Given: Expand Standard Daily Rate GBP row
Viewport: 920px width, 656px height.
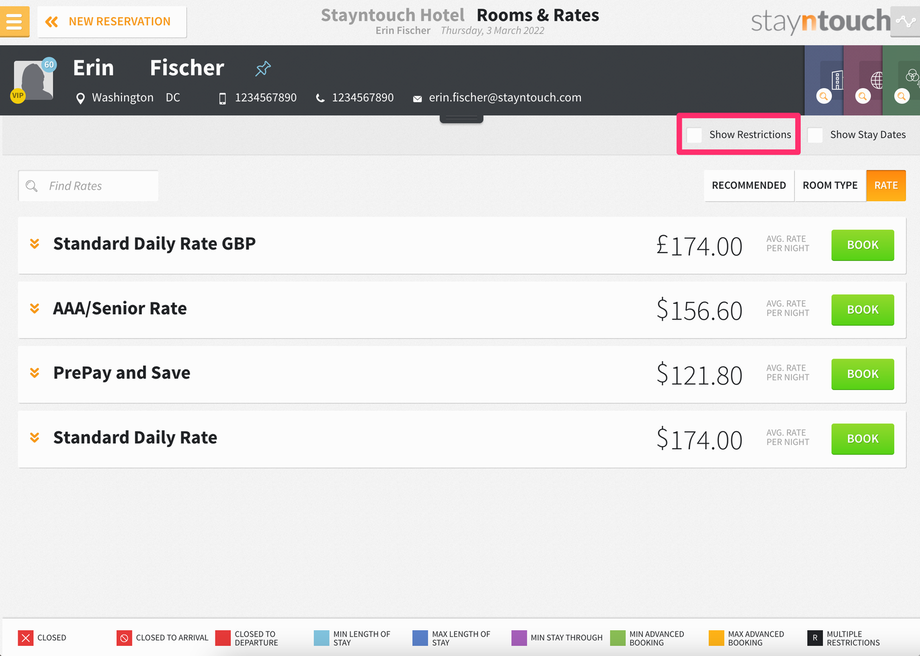Looking at the screenshot, I should (35, 244).
